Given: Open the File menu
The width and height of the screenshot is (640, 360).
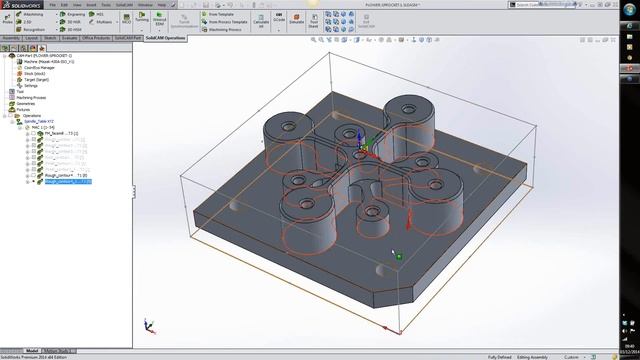Looking at the screenshot, I should (53, 5).
